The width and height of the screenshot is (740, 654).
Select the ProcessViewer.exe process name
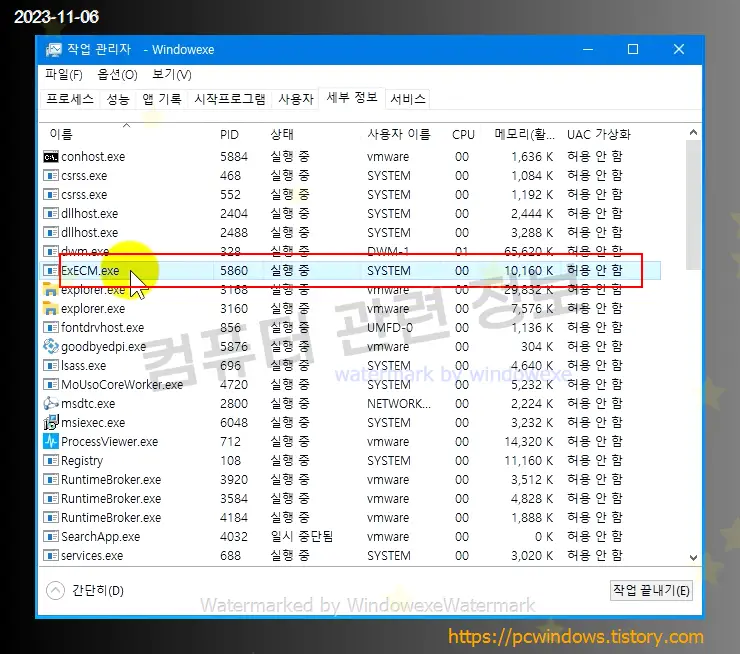click(109, 442)
